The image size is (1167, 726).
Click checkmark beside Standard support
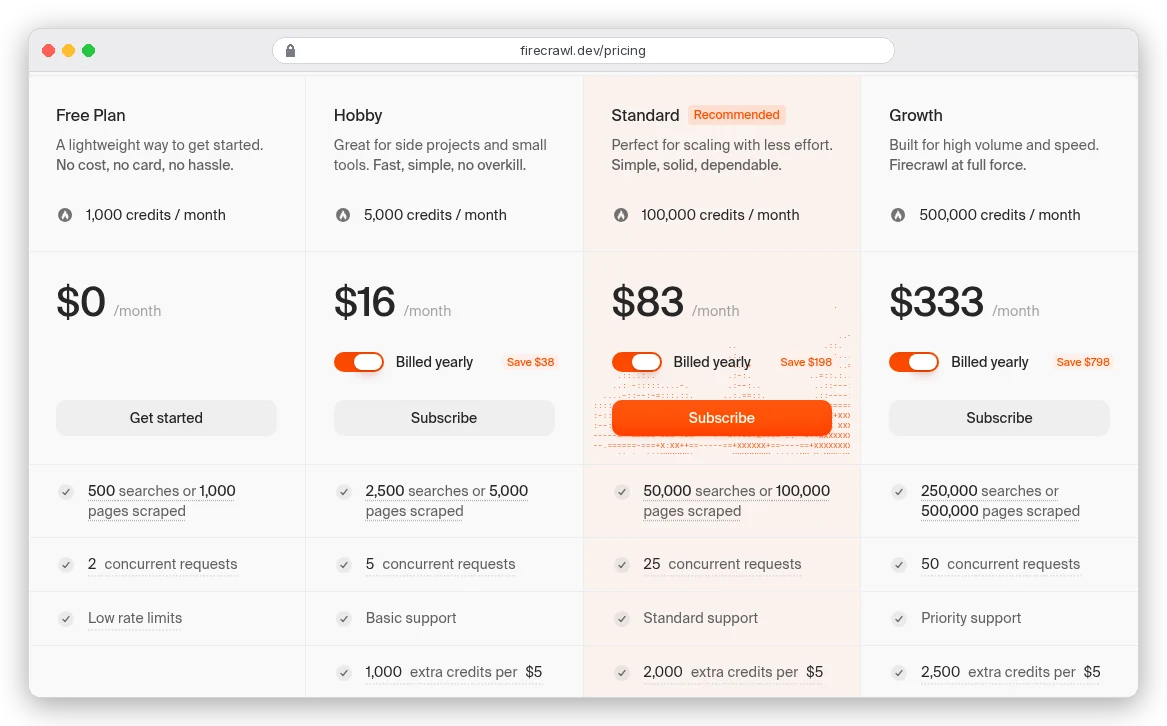pyautogui.click(x=621, y=619)
